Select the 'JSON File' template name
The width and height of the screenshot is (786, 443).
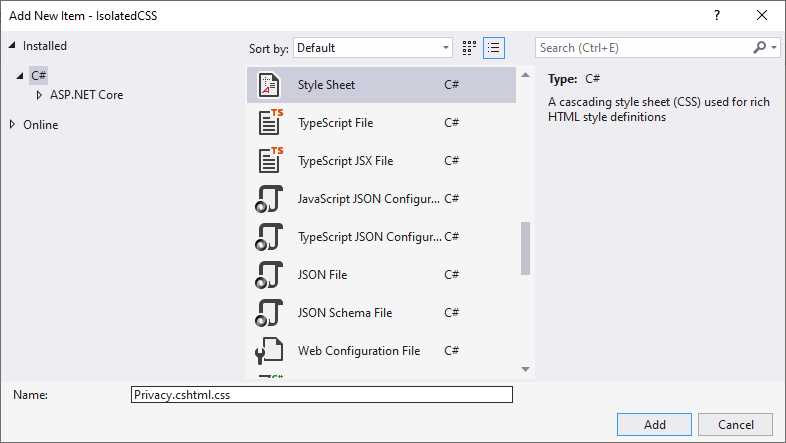pos(322,275)
